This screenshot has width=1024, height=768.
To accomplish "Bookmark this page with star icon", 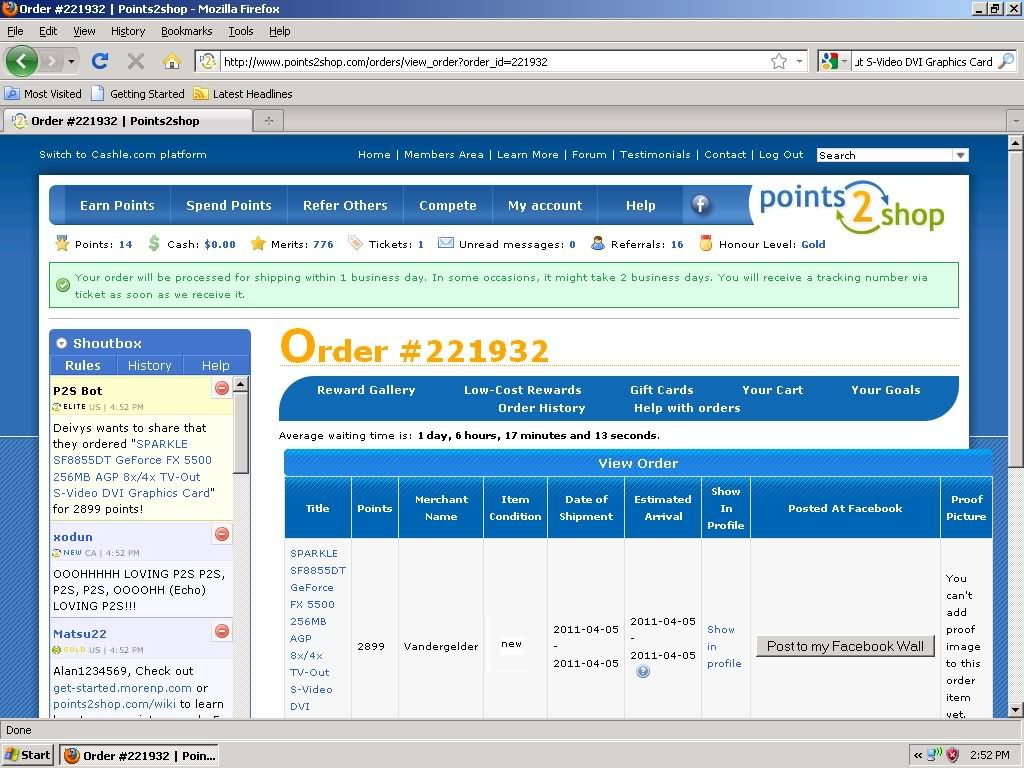I will 778,61.
